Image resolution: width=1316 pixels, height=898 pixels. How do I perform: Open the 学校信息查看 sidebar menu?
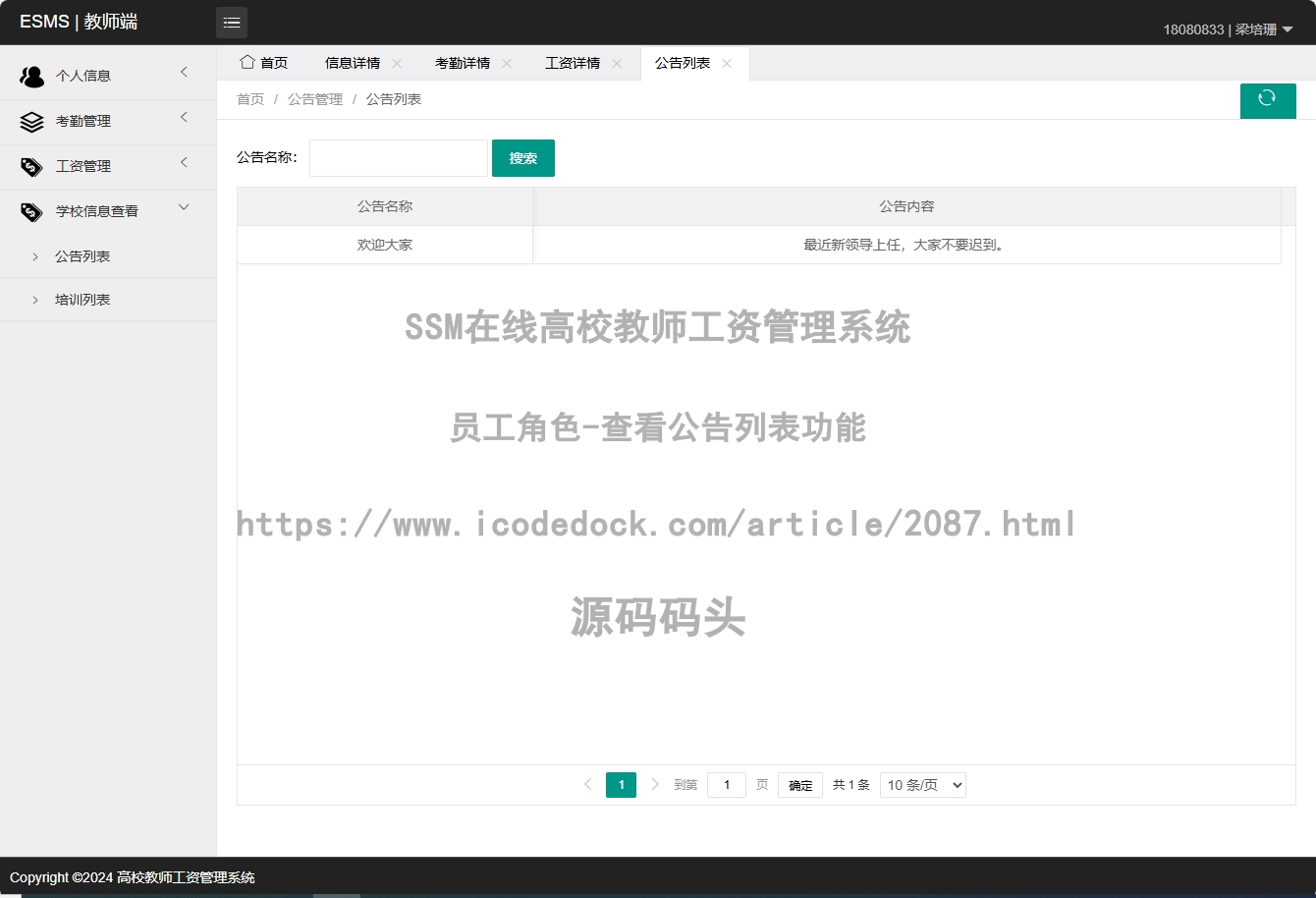[108, 211]
